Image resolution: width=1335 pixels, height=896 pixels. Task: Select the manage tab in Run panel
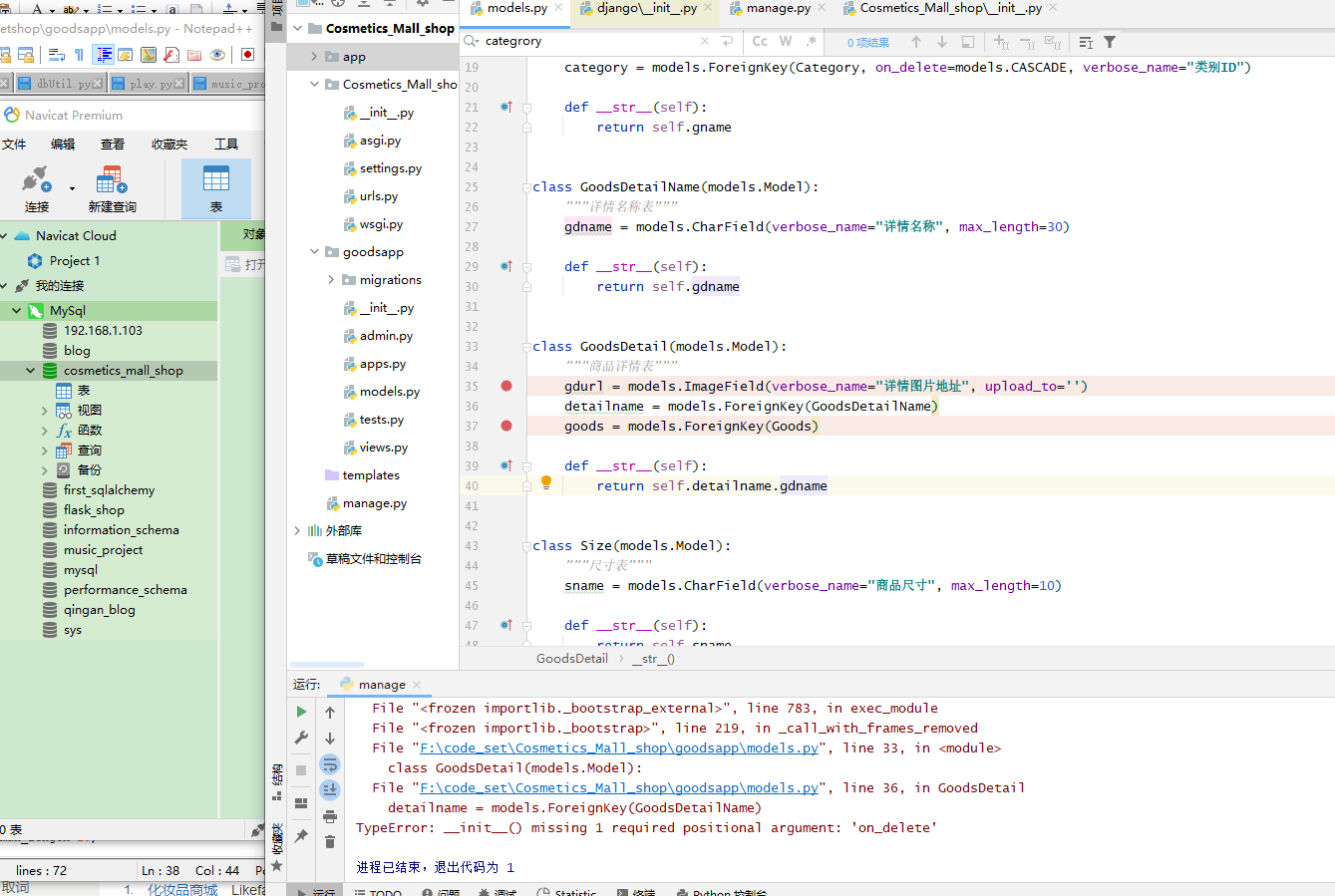click(x=381, y=685)
